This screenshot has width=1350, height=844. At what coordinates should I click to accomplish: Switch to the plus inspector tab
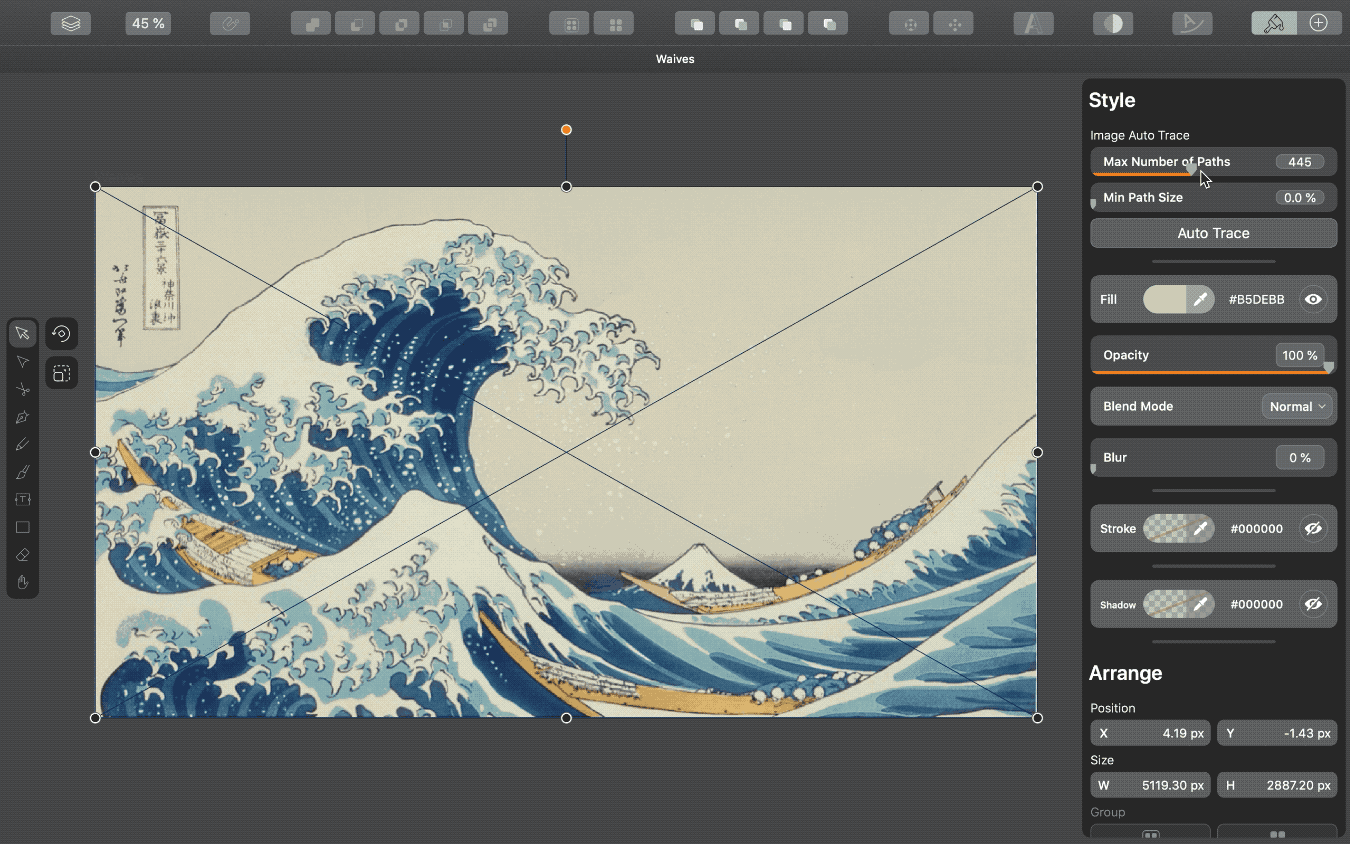1319,23
